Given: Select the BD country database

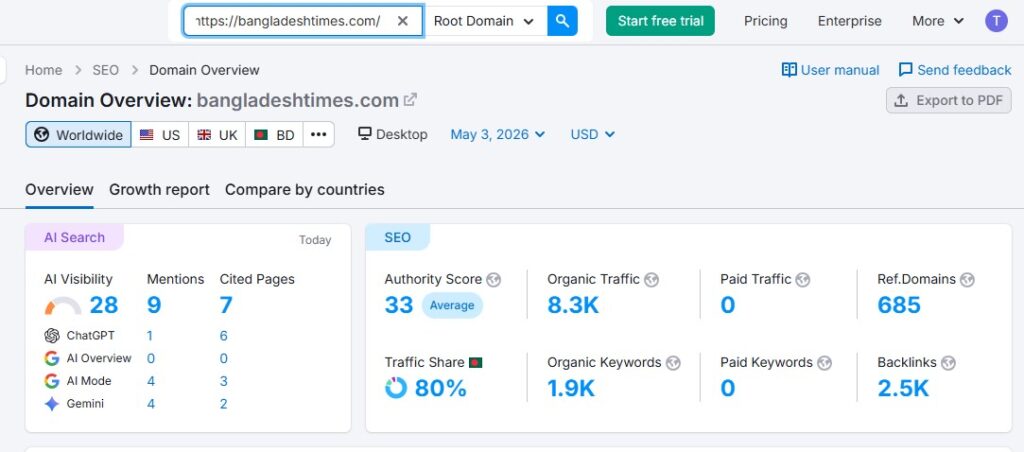Looking at the screenshot, I should click(x=274, y=135).
